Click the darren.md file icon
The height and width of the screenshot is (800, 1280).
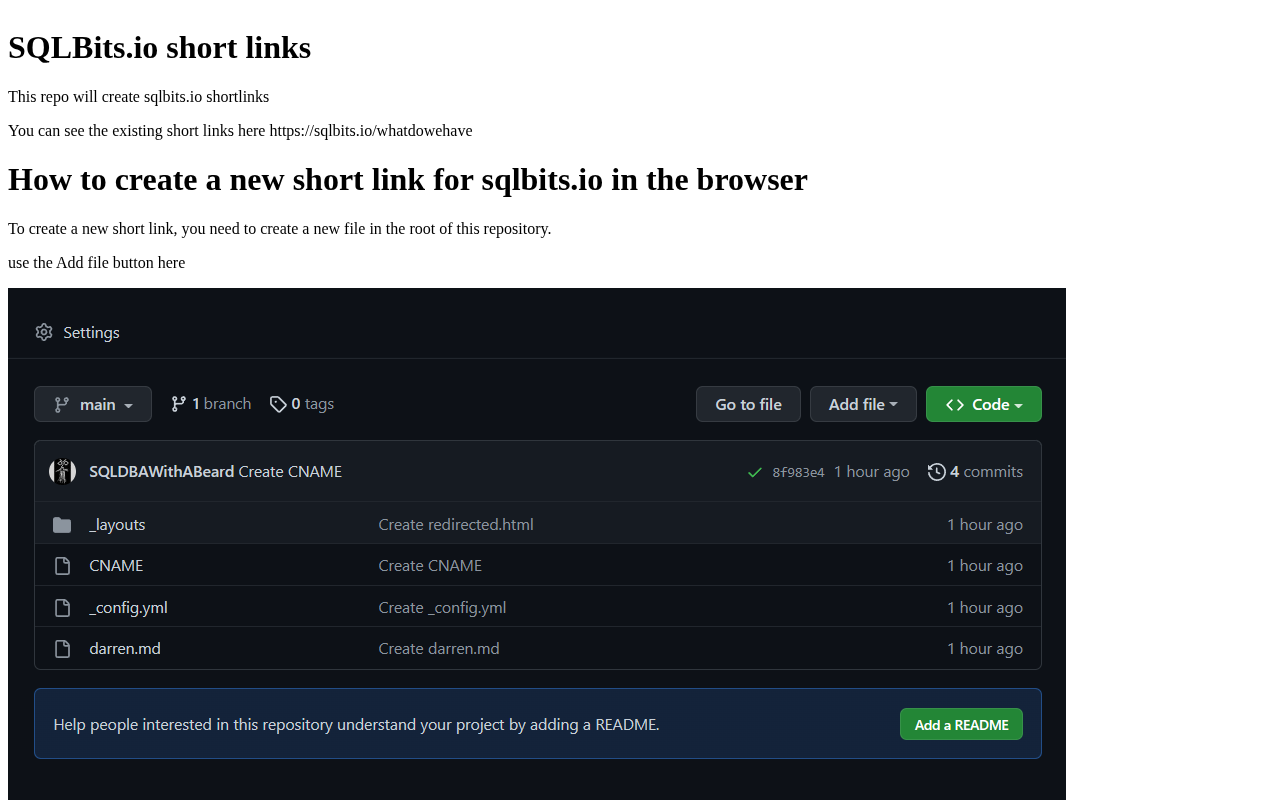[x=62, y=649]
